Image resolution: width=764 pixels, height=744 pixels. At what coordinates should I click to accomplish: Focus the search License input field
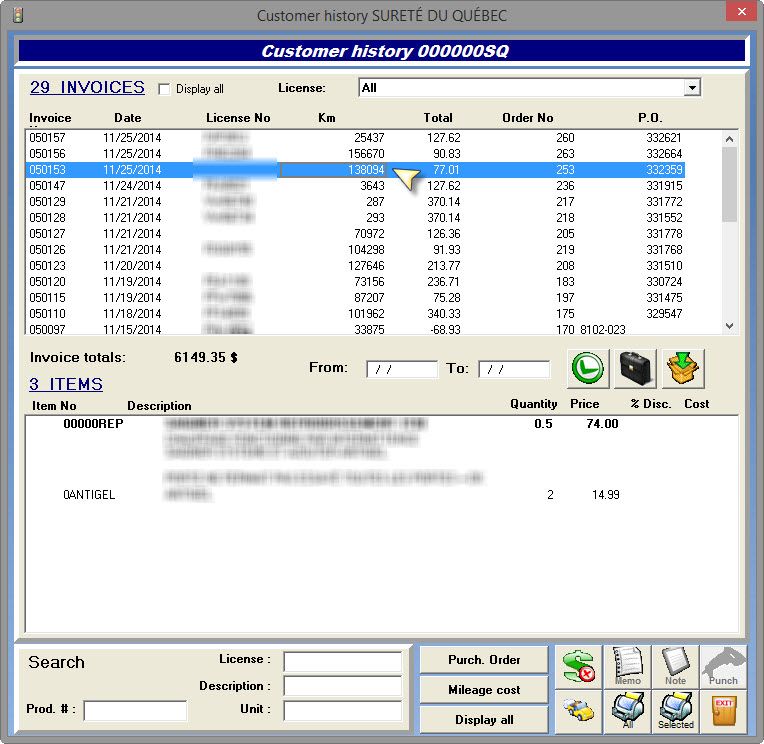pos(343,662)
